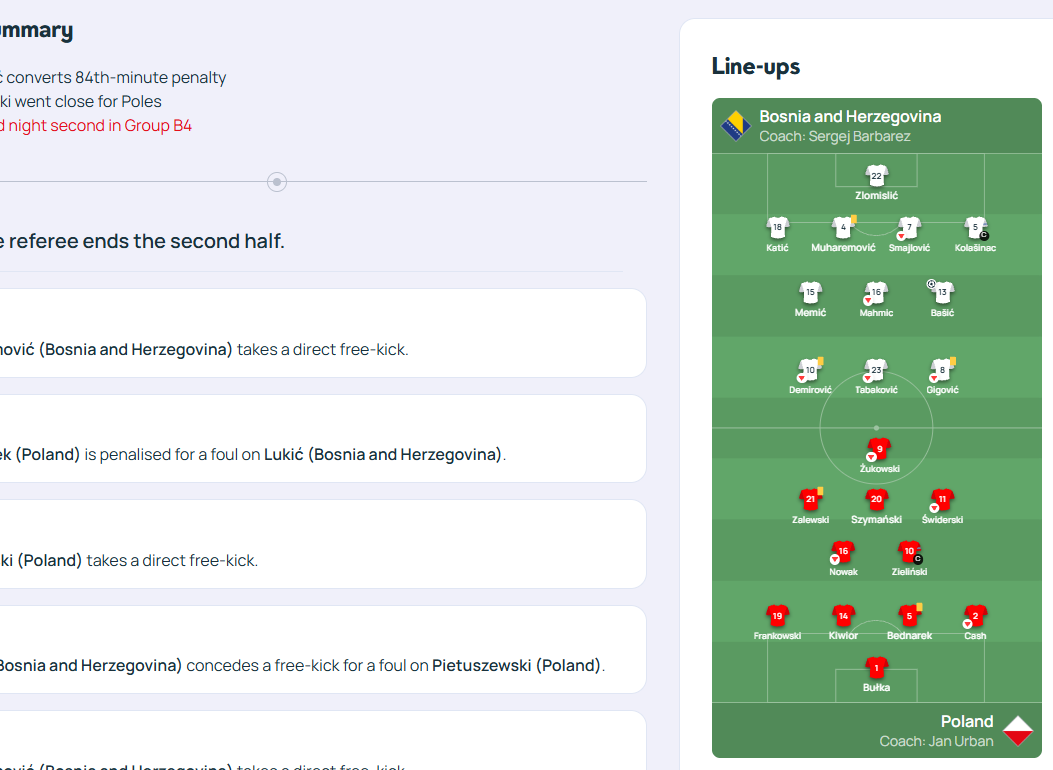Click Bašić's number 13 shirt
Screen dimensions: 1053x770
[942, 293]
